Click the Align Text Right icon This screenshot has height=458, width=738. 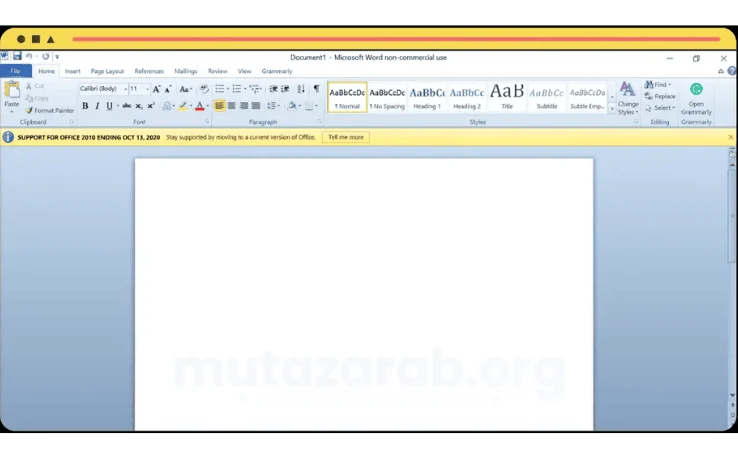tap(244, 106)
